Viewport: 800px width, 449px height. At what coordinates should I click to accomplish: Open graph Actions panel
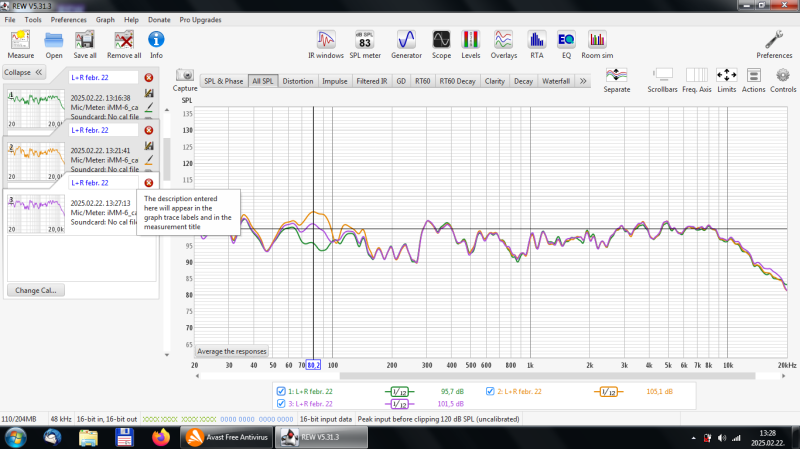(754, 80)
